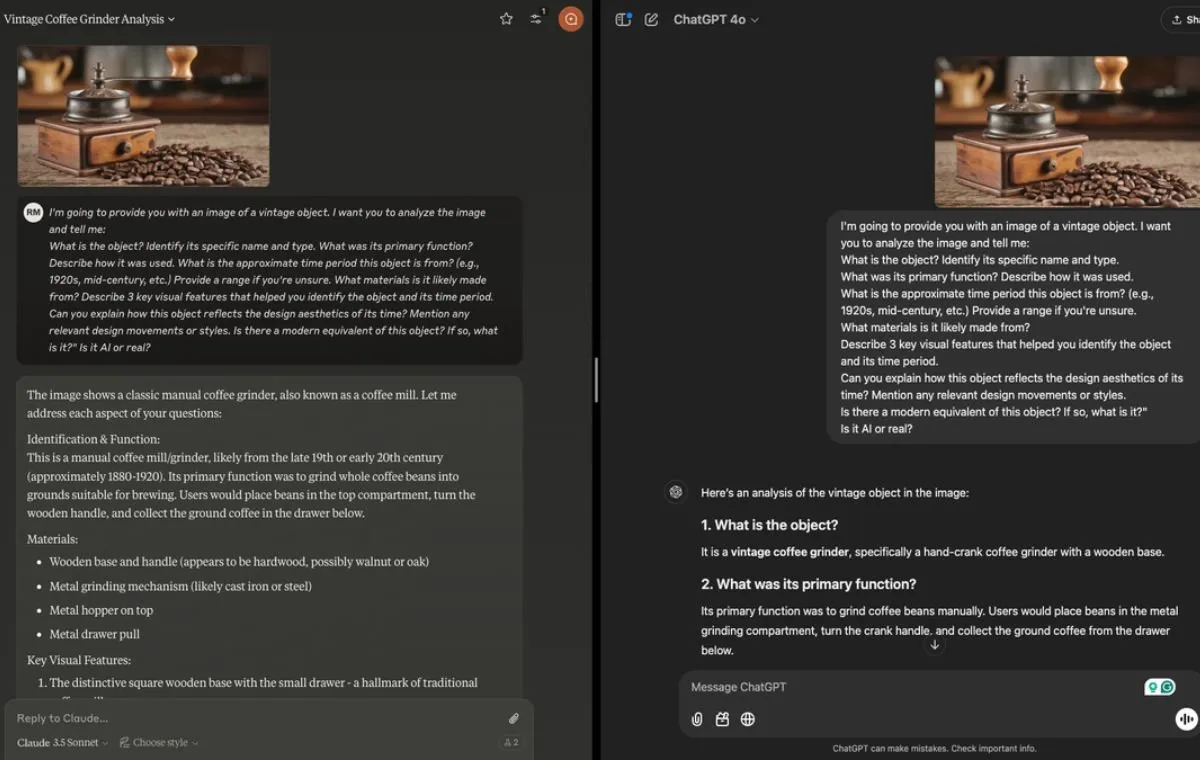Click the green Grammarly icon

(x=1167, y=687)
